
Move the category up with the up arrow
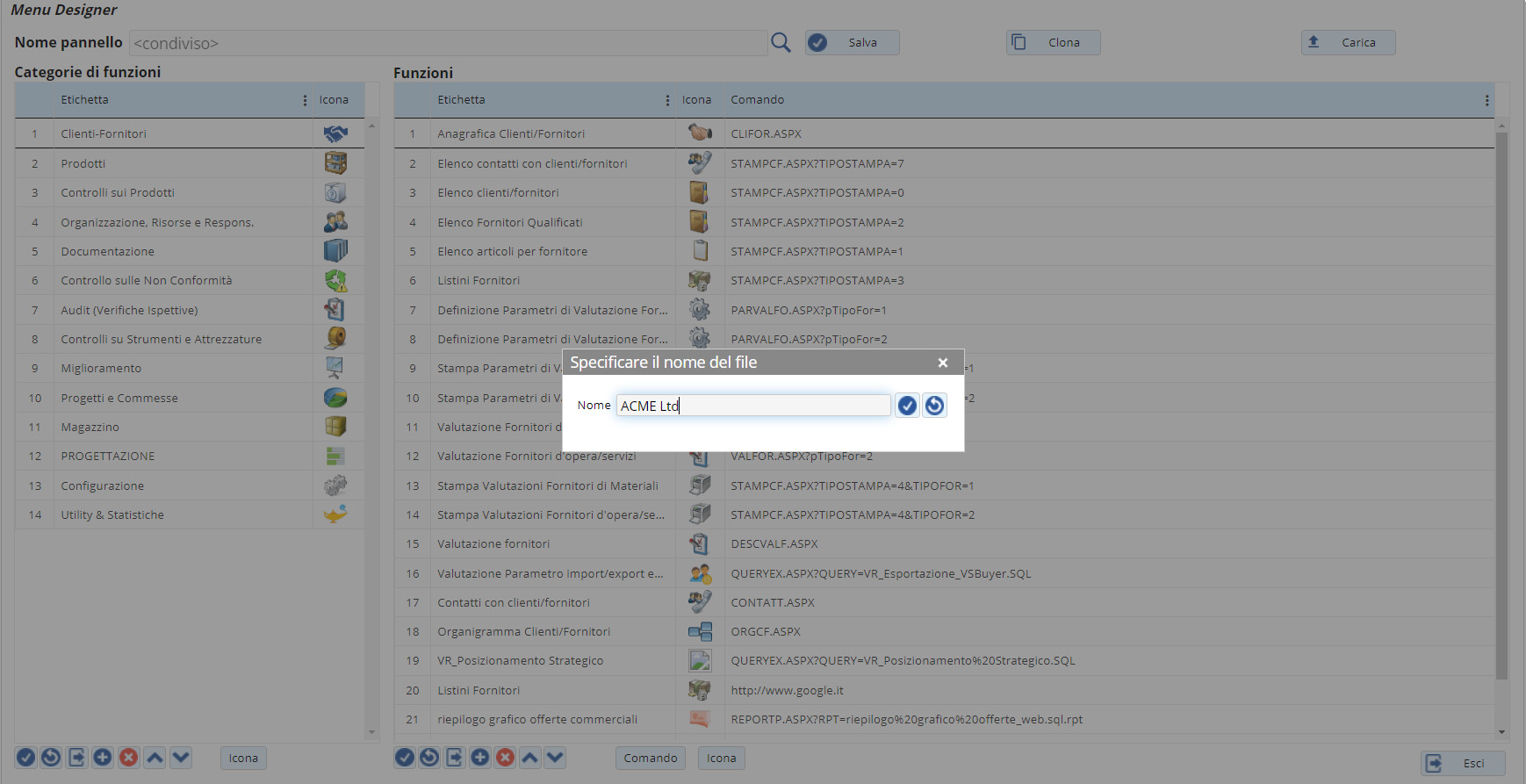[155, 758]
